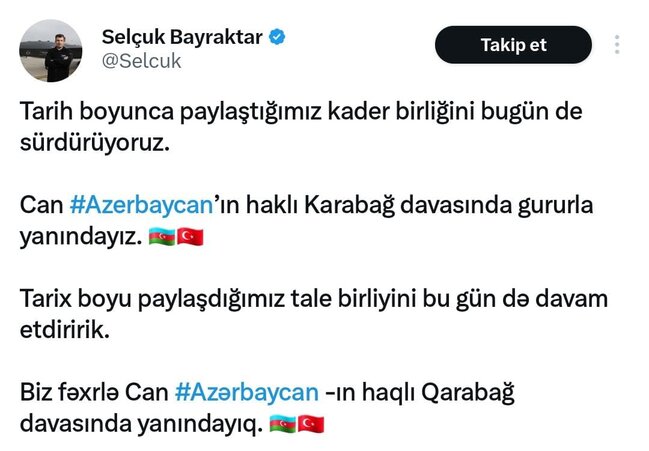
Task: Open Selçuk Bayraktar's profile picture
Action: pyautogui.click(x=50, y=50)
